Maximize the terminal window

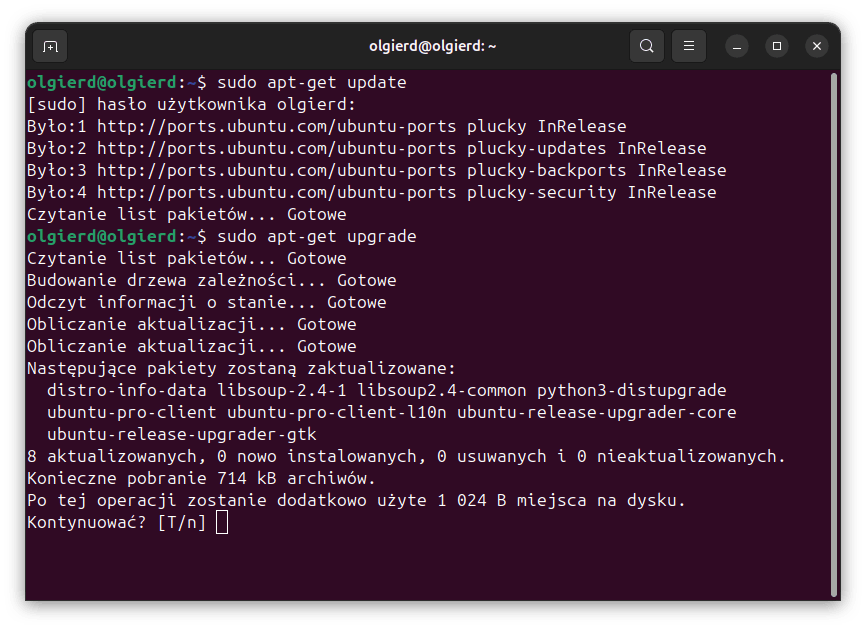pyautogui.click(x=777, y=46)
